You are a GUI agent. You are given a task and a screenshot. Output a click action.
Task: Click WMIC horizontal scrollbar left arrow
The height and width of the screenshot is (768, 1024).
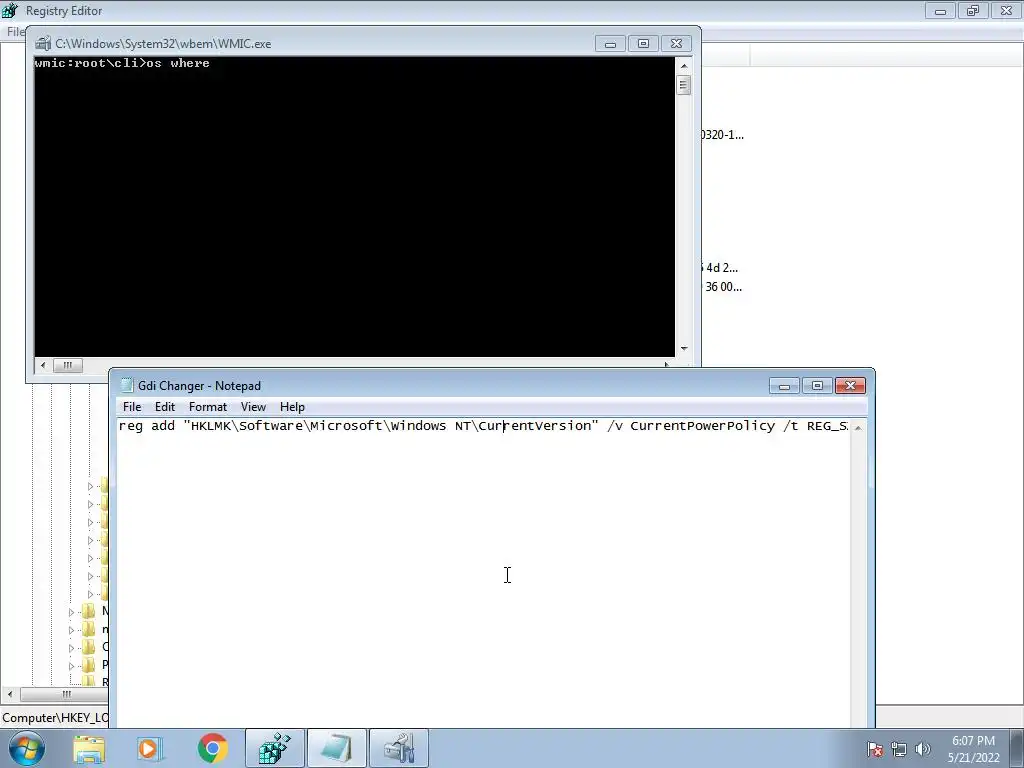43,365
